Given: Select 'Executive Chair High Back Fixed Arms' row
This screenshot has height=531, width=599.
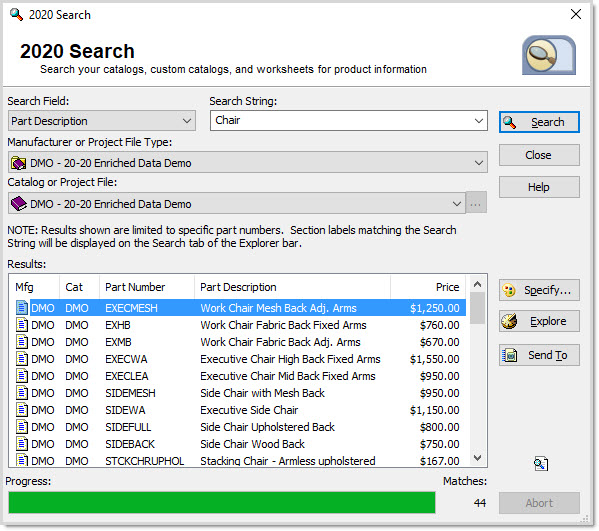Looking at the screenshot, I should point(241,359).
